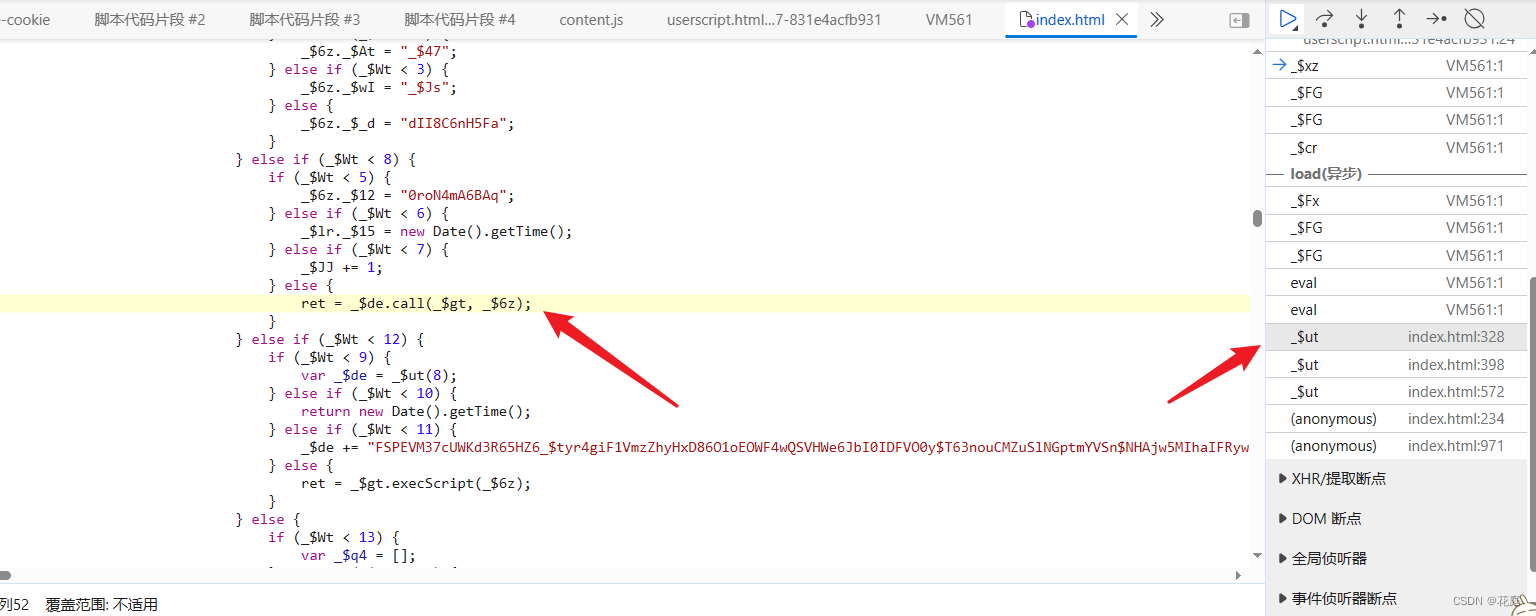Select _$Fx call stack frame
The height and width of the screenshot is (616, 1536).
click(x=1397, y=201)
